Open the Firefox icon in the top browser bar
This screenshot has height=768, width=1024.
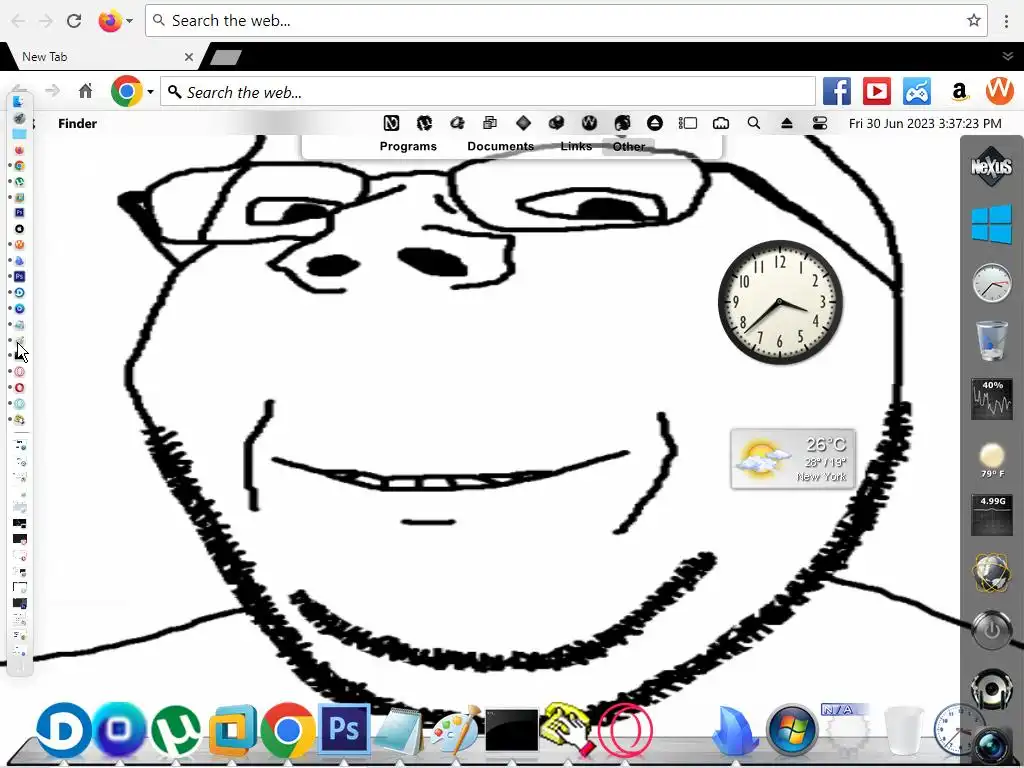tap(110, 21)
